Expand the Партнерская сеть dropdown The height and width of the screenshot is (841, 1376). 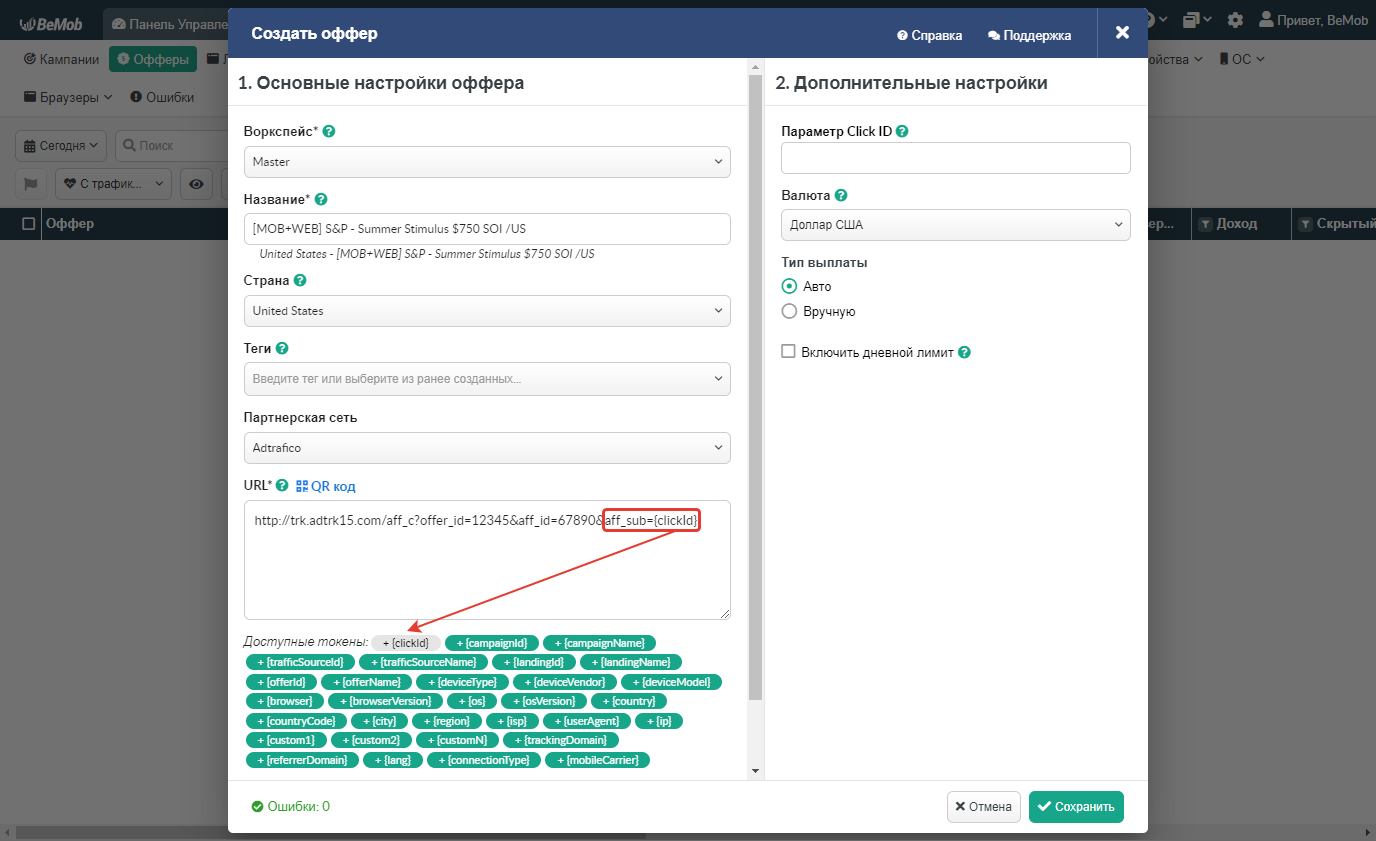coord(487,448)
